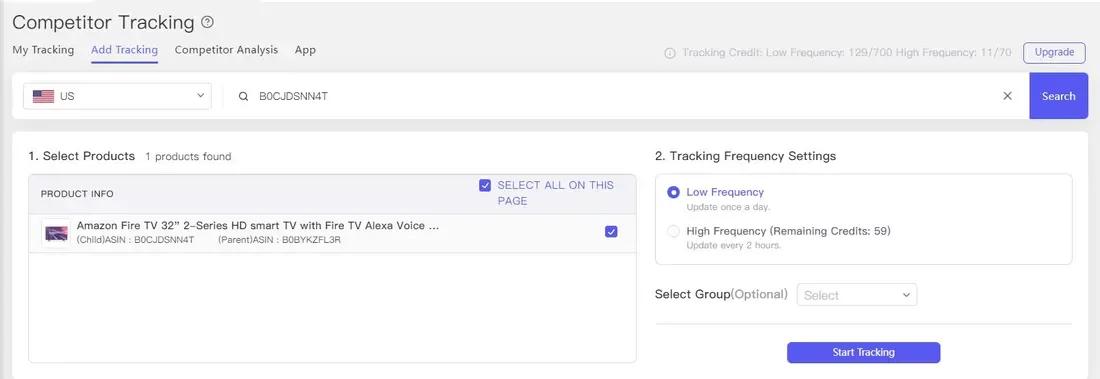The height and width of the screenshot is (379, 1100).
Task: Click the help icon beside Competitor Tracking
Action: click(x=207, y=22)
